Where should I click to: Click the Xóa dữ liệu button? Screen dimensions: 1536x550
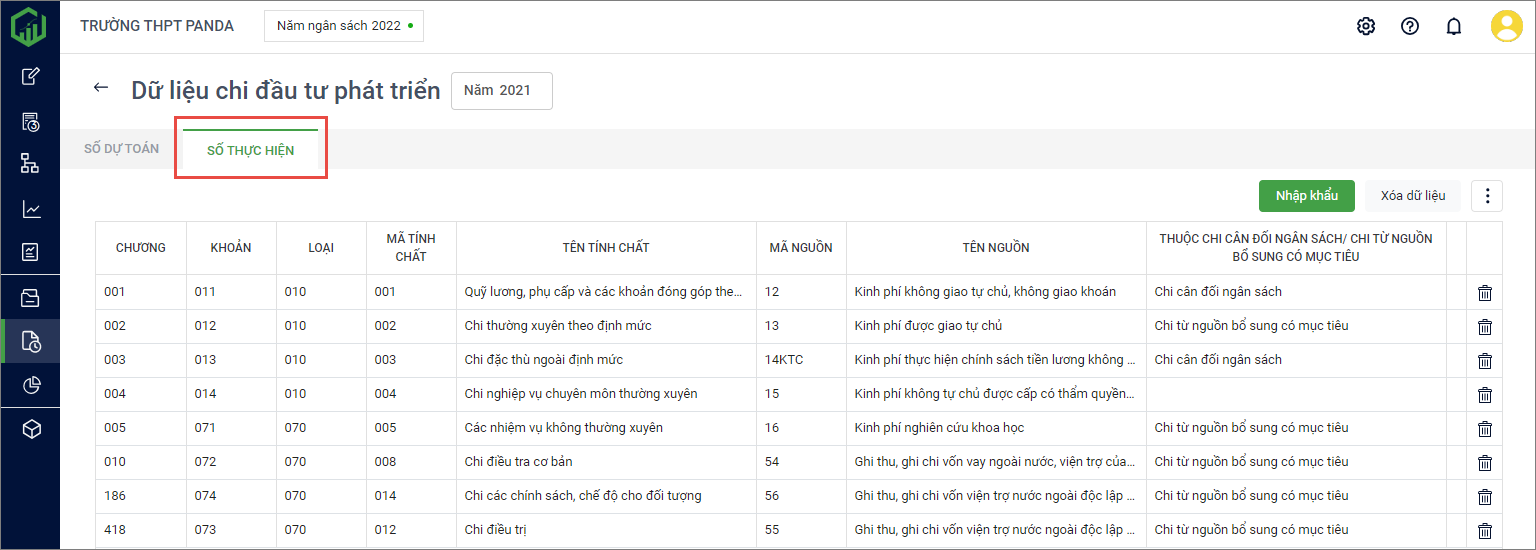(1412, 196)
